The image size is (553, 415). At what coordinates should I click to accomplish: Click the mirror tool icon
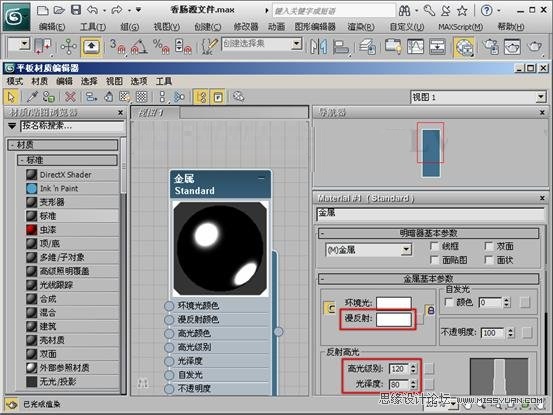(318, 47)
